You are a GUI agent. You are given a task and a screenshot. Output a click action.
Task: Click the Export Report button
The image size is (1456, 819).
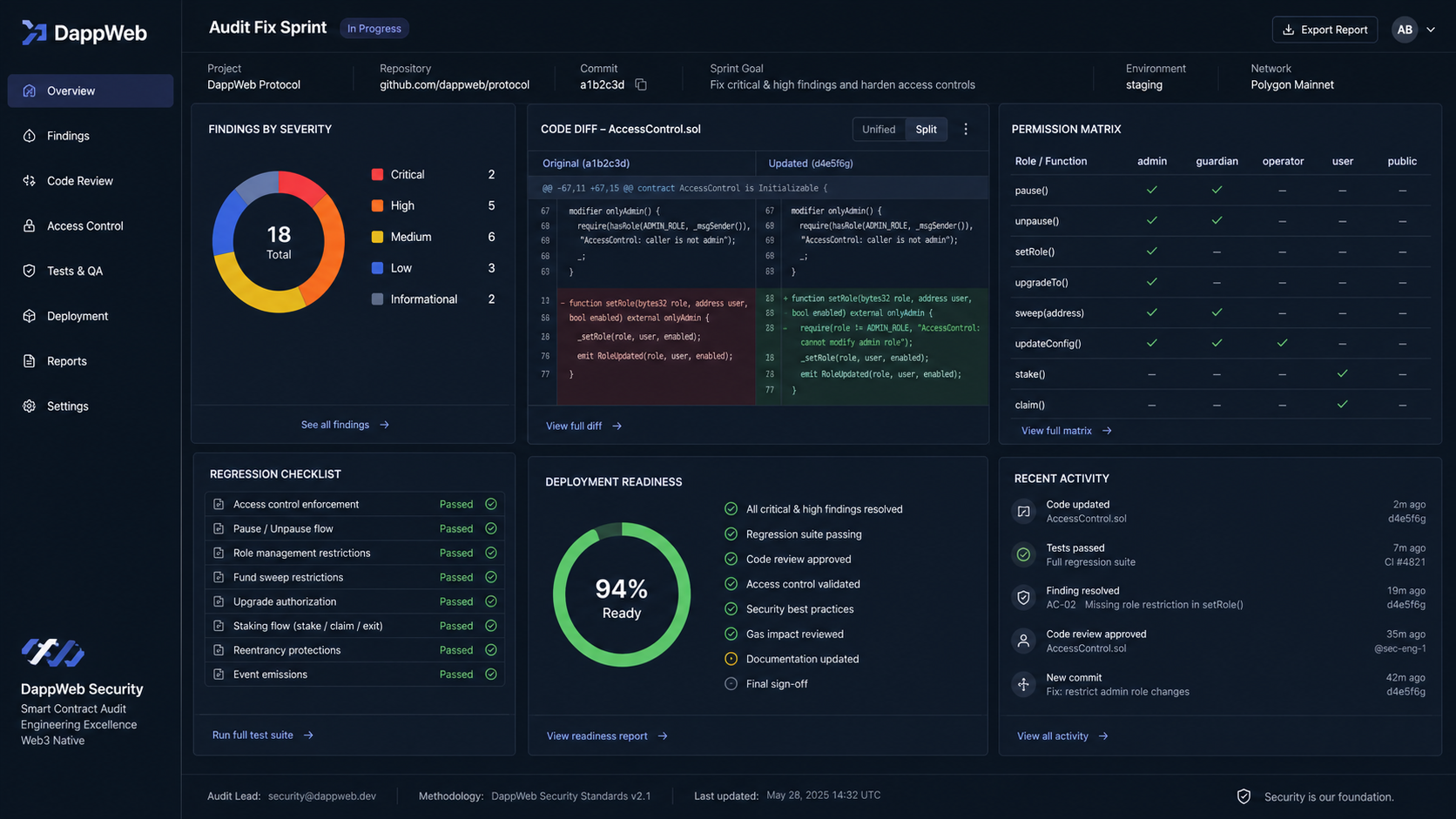coord(1325,30)
